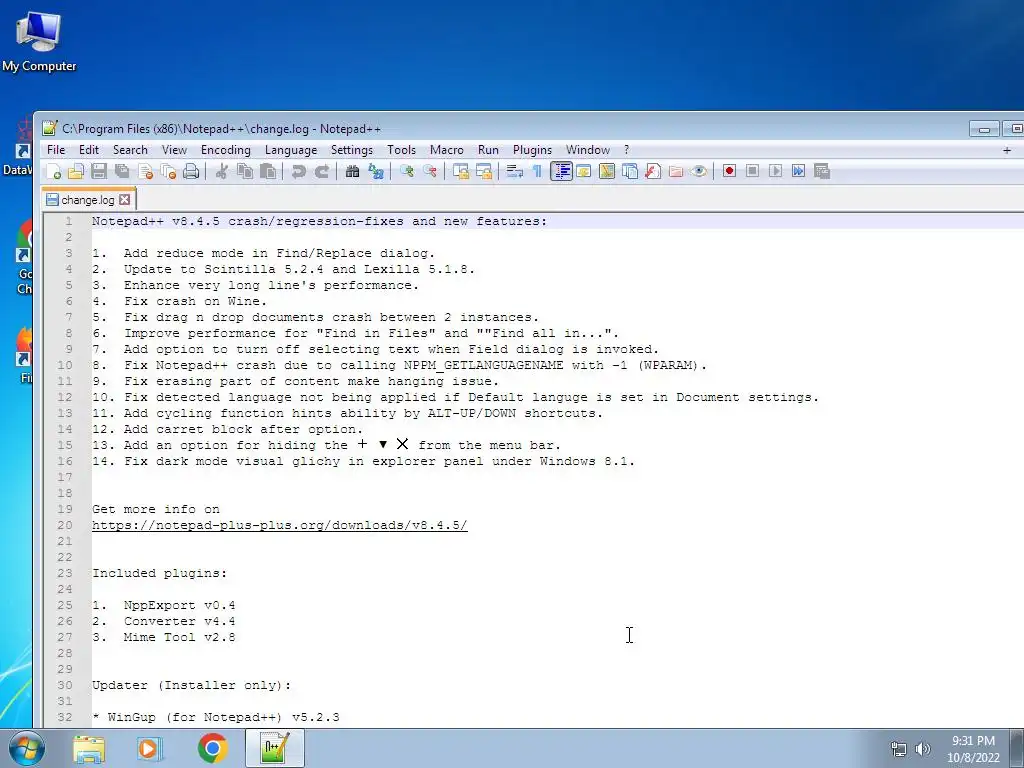Zoom in using the magnifier plus icon
Viewport: 1024px width, 768px height.
tap(407, 171)
